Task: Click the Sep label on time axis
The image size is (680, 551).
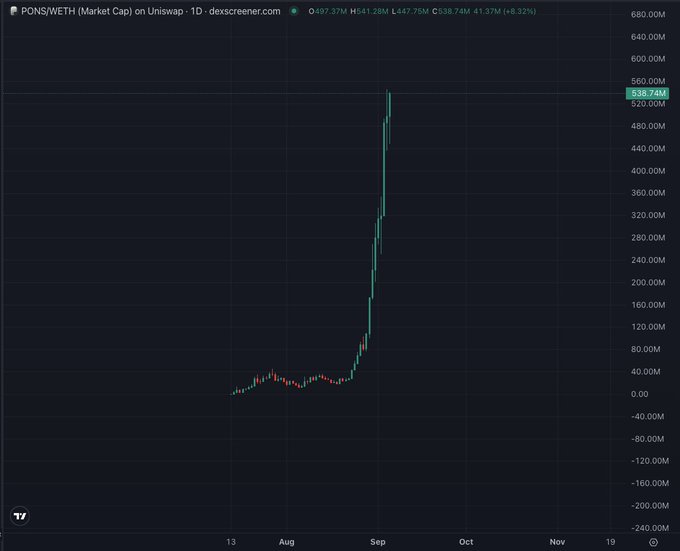Action: pos(378,542)
